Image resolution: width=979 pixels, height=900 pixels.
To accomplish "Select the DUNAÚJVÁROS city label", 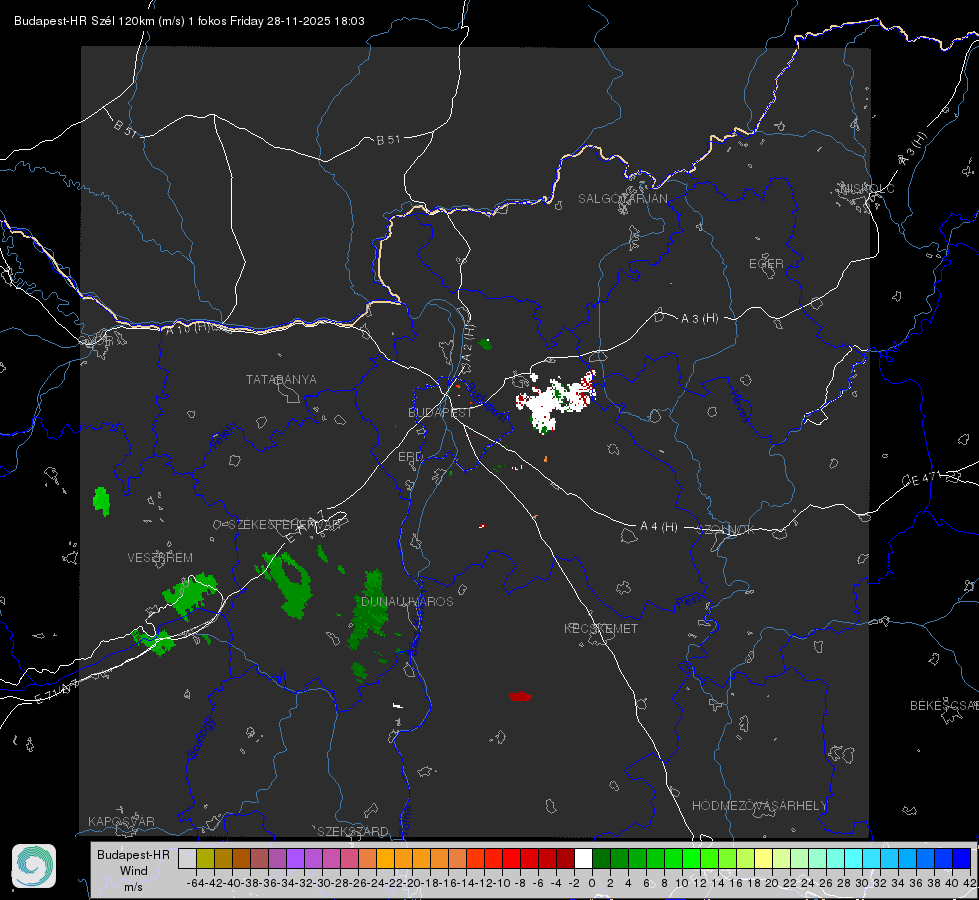I will click(x=407, y=601).
